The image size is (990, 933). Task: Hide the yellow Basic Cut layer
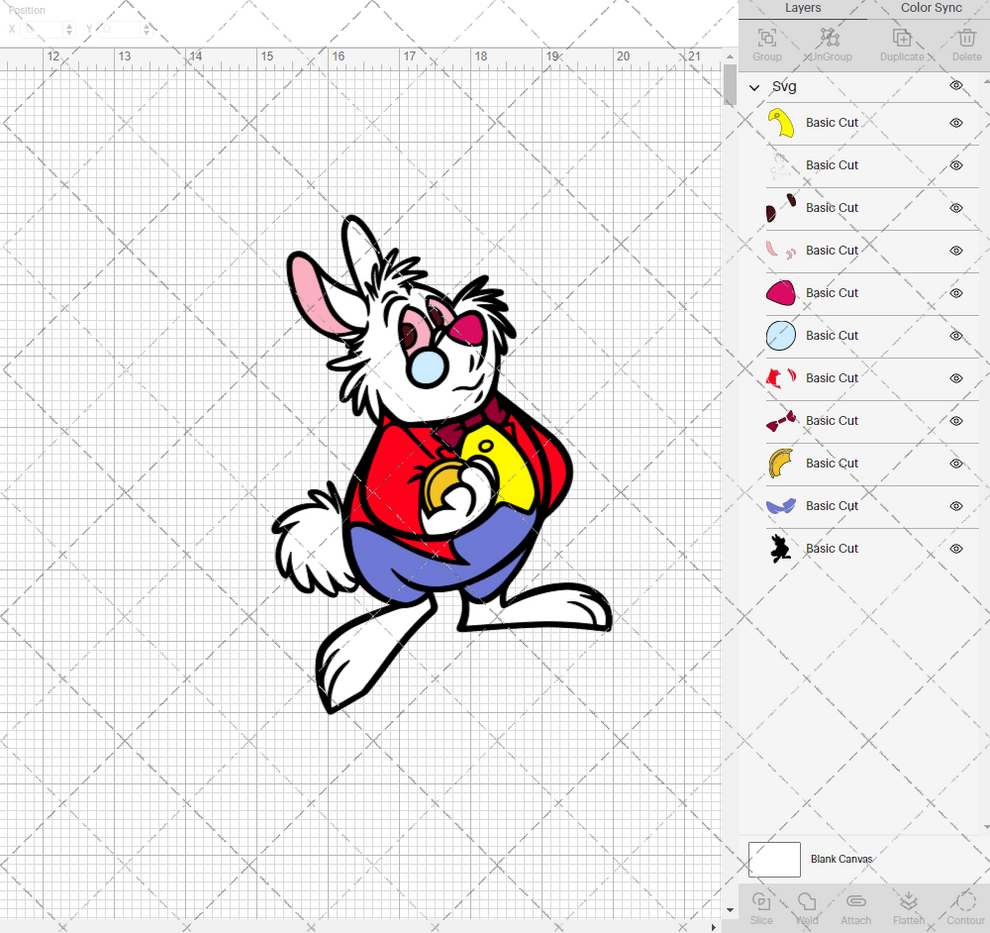[956, 122]
